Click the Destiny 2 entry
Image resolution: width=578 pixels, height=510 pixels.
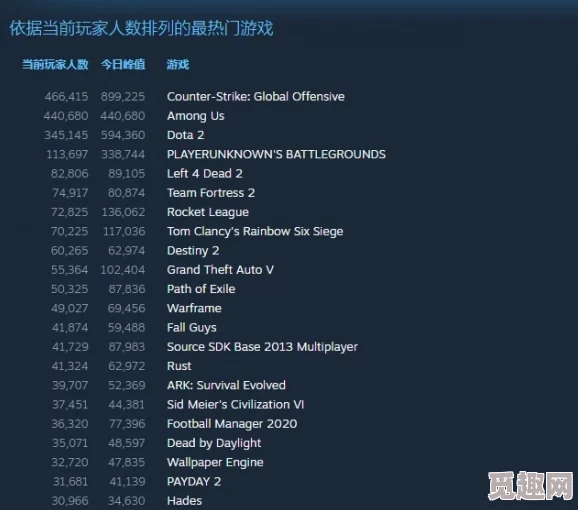[193, 251]
